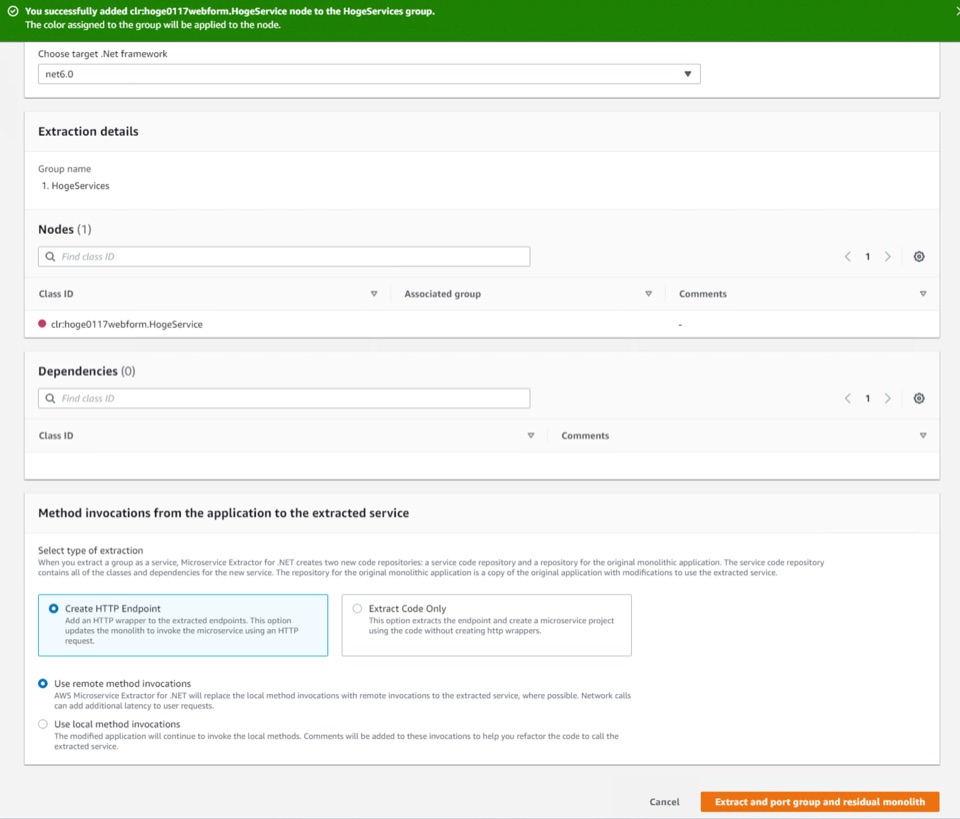The width and height of the screenshot is (960, 819).
Task: Click the pink group color dot of HogeService
Action: pyautogui.click(x=42, y=324)
